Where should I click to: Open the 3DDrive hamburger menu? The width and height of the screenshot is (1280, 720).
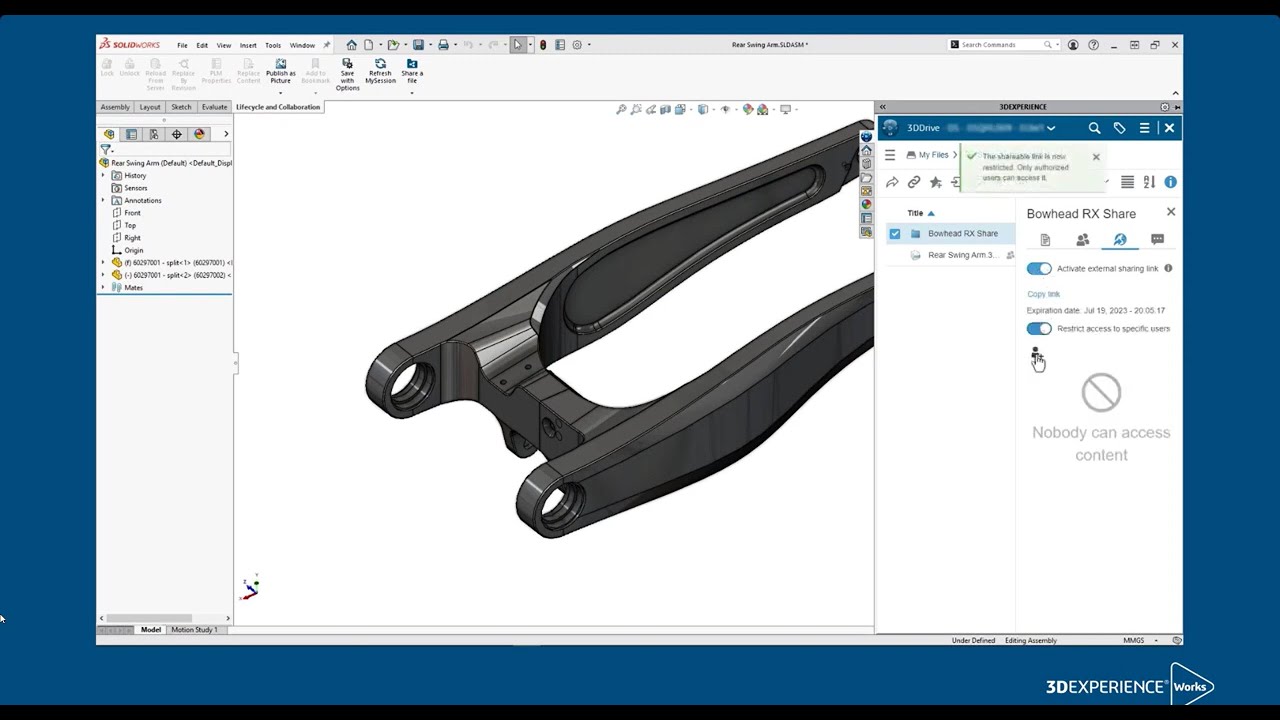(x=1144, y=128)
